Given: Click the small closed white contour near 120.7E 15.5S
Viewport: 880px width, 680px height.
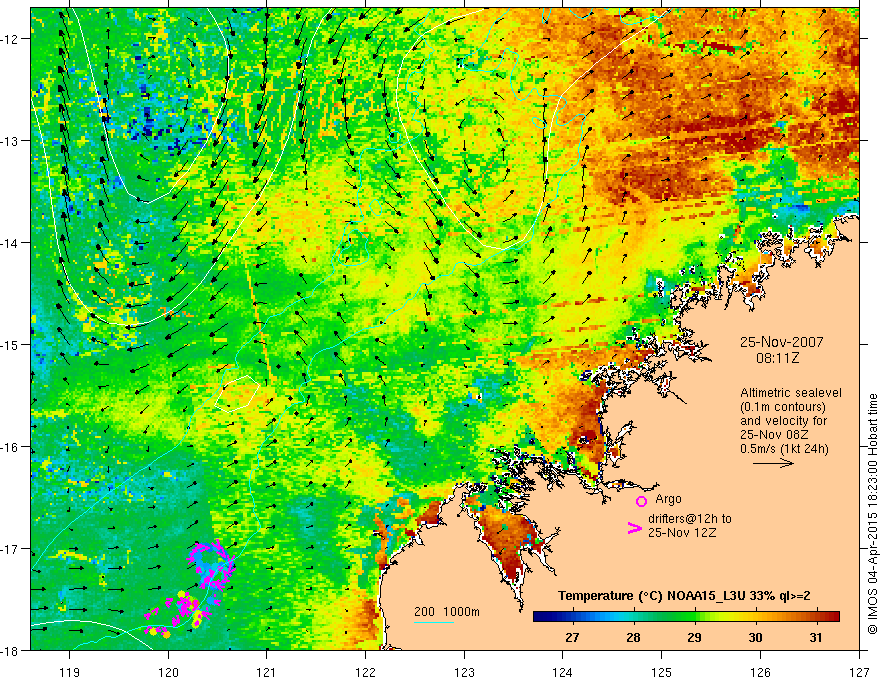Looking at the screenshot, I should [237, 394].
